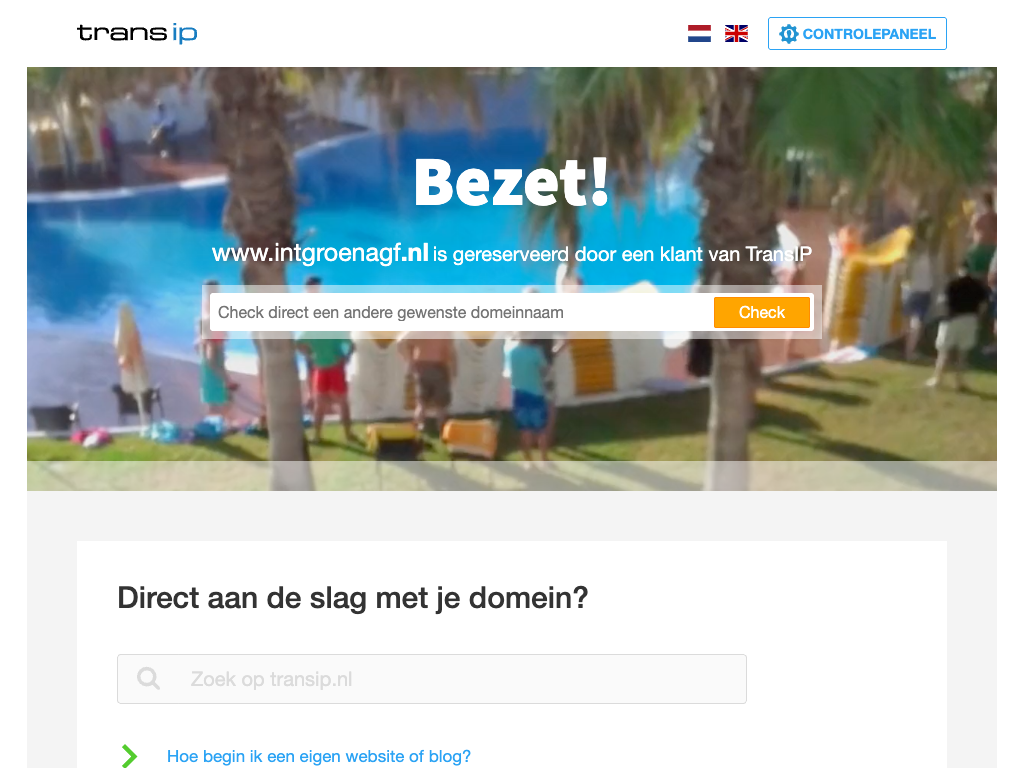Image resolution: width=1024 pixels, height=768 pixels.
Task: Click the green chevron arrow
Action: point(129,756)
